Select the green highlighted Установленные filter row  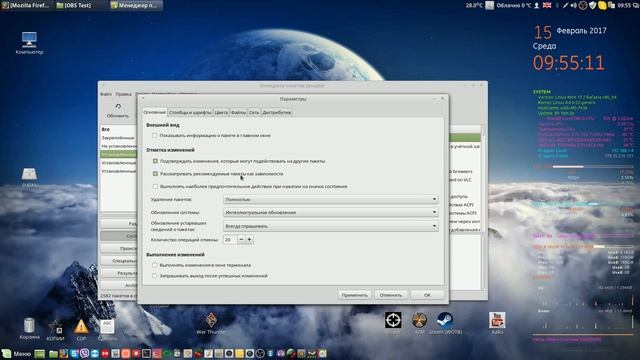[118, 154]
